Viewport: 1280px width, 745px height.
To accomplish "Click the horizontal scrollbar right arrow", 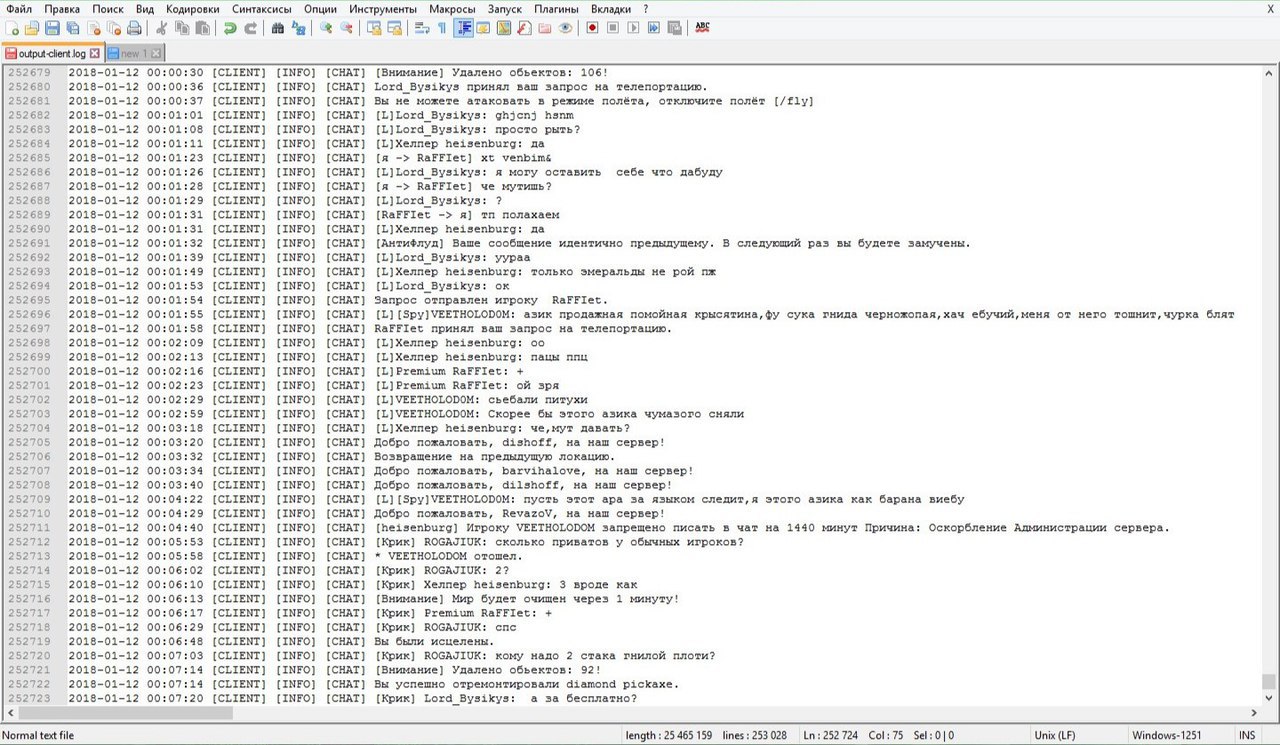I will point(1254,713).
